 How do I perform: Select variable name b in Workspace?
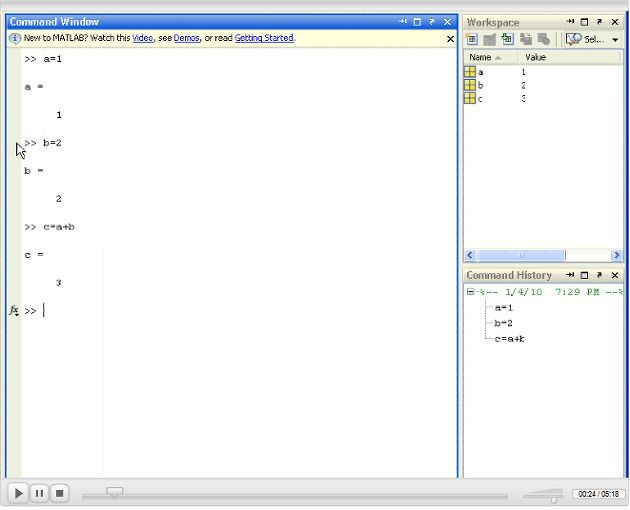481,86
